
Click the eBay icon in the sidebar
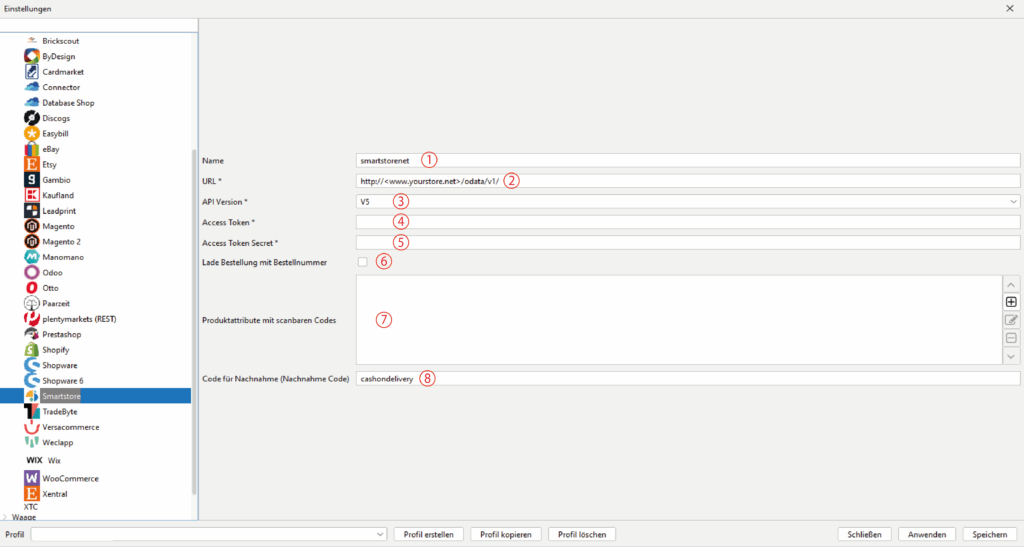32,149
